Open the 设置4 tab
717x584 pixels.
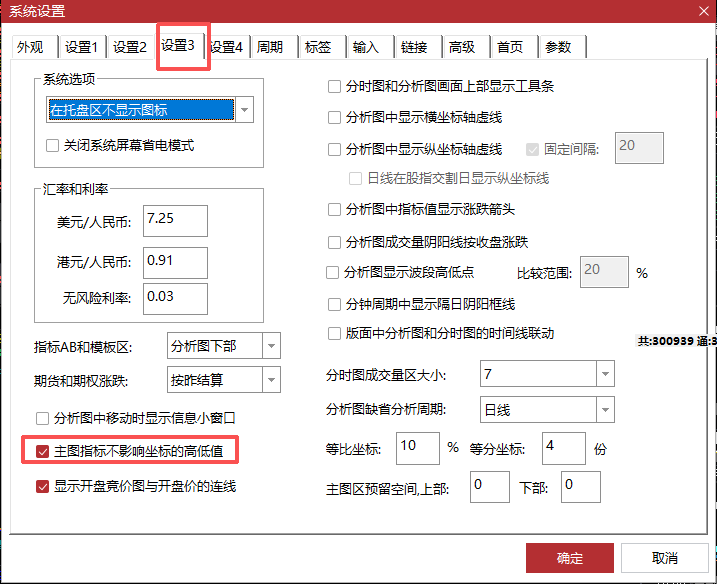(227, 47)
